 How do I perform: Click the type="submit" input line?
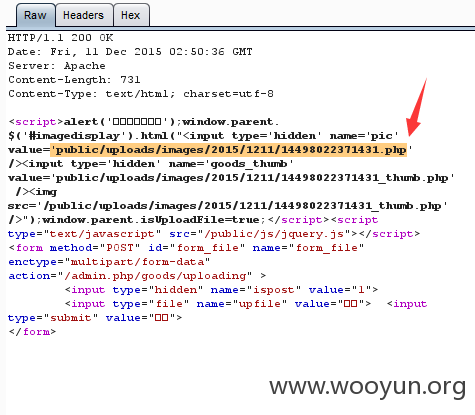pyautogui.click(x=95, y=318)
